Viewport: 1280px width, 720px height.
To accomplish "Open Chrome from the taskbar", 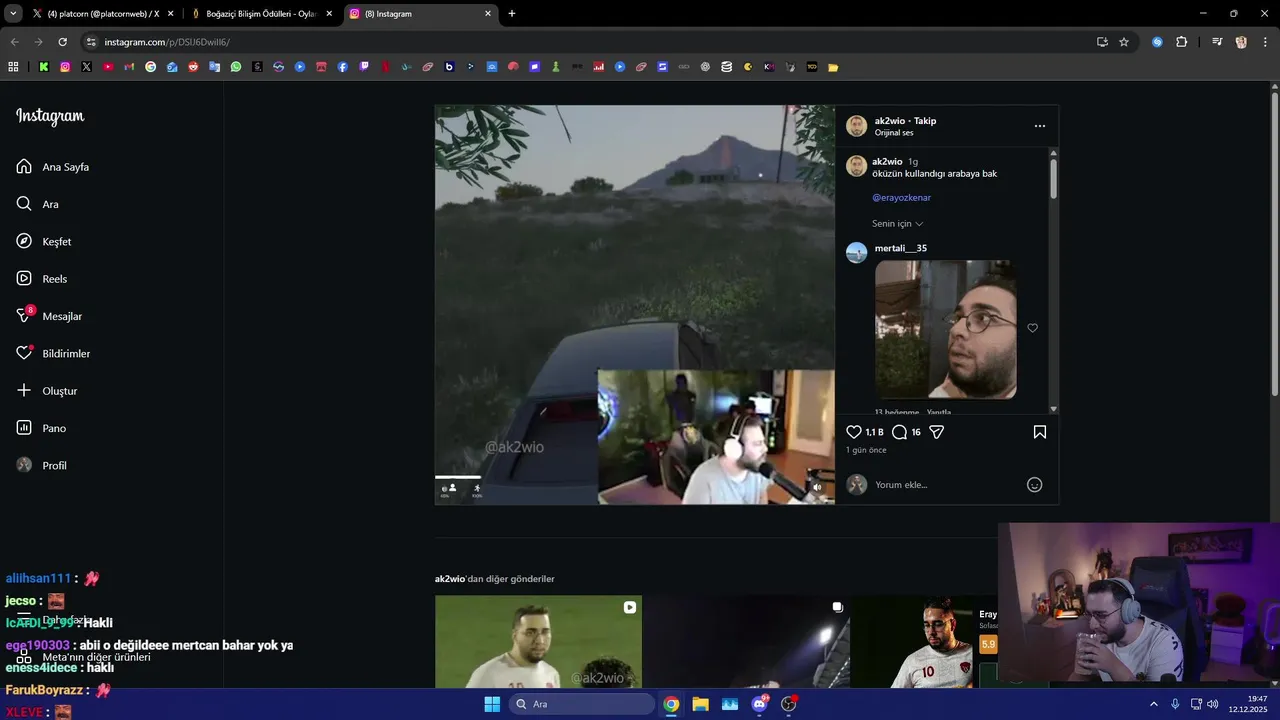I will [671, 704].
